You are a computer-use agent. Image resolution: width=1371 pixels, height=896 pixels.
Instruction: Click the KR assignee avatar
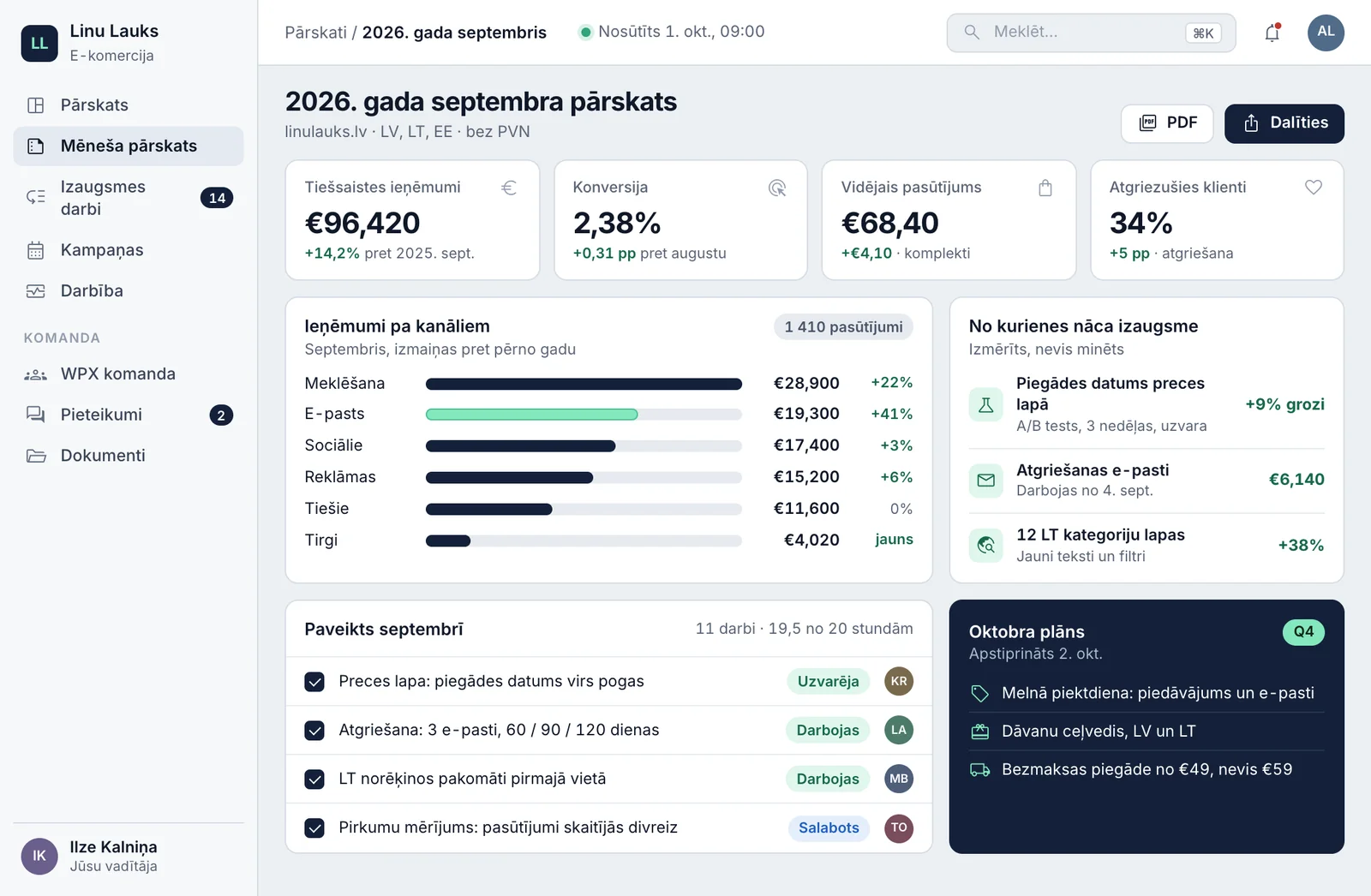(x=899, y=681)
